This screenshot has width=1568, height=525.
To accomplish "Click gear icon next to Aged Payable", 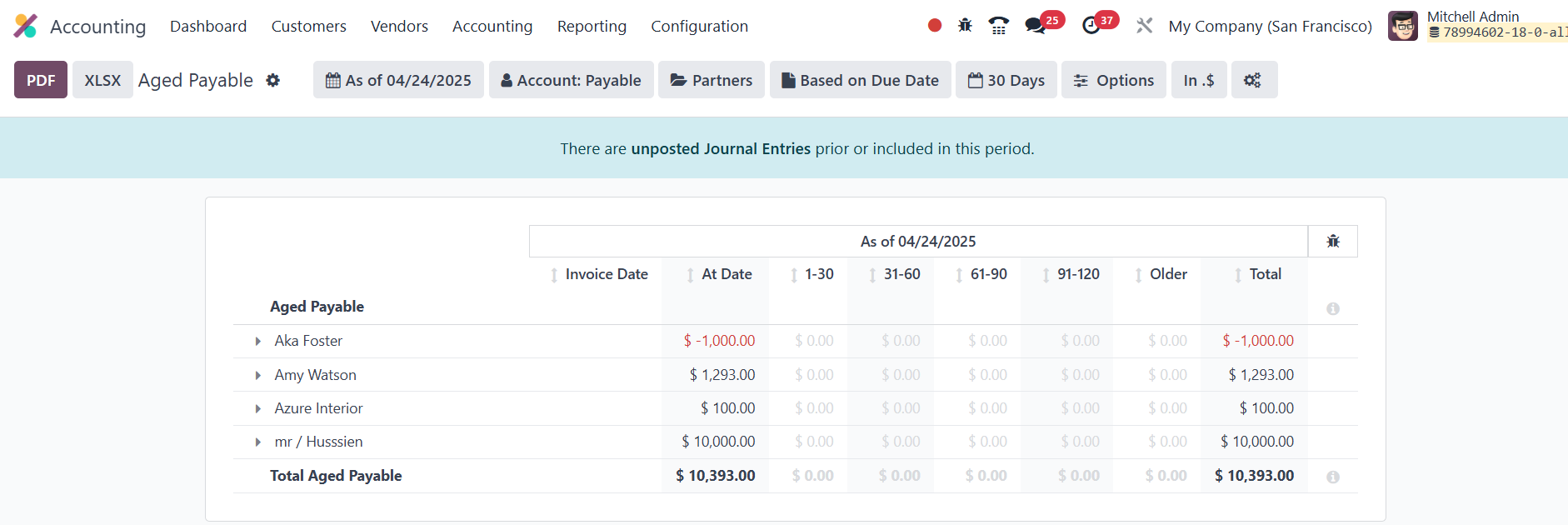I will pyautogui.click(x=272, y=81).
